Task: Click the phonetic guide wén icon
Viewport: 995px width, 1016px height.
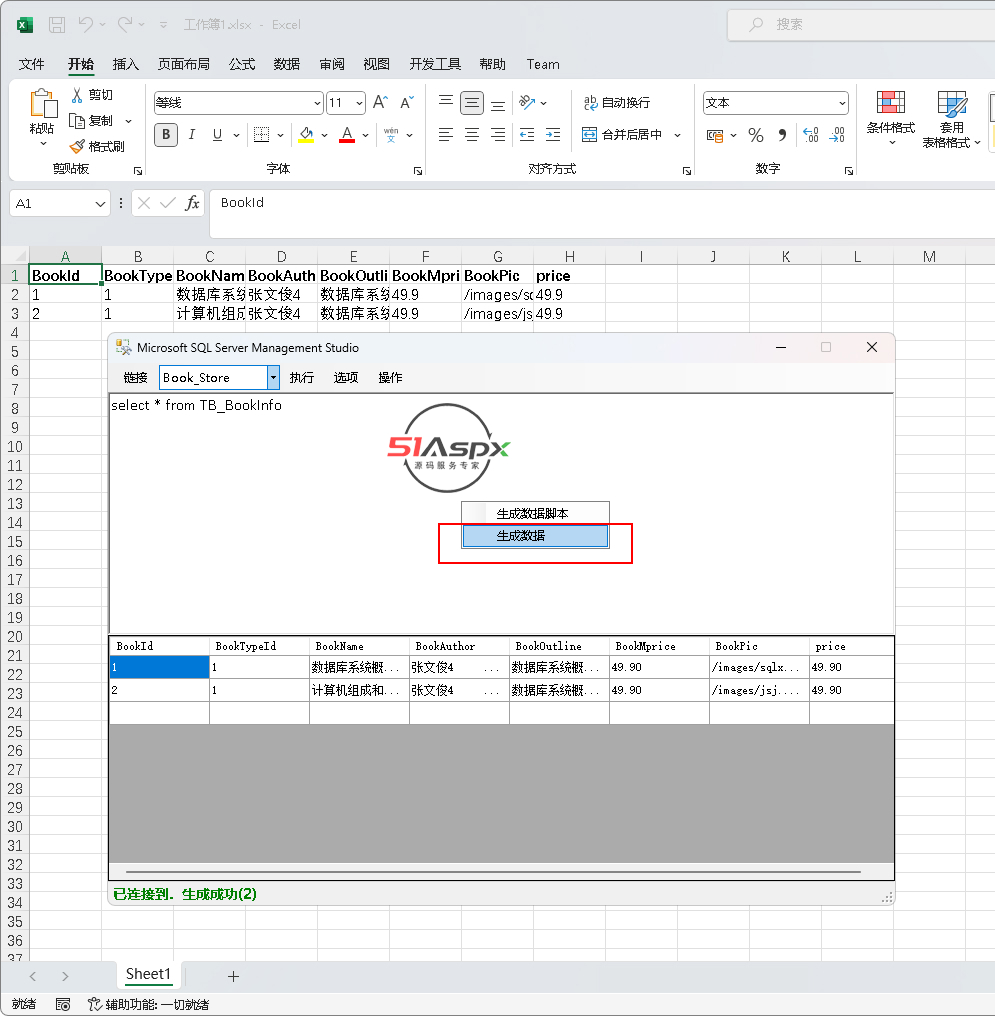Action: [391, 135]
